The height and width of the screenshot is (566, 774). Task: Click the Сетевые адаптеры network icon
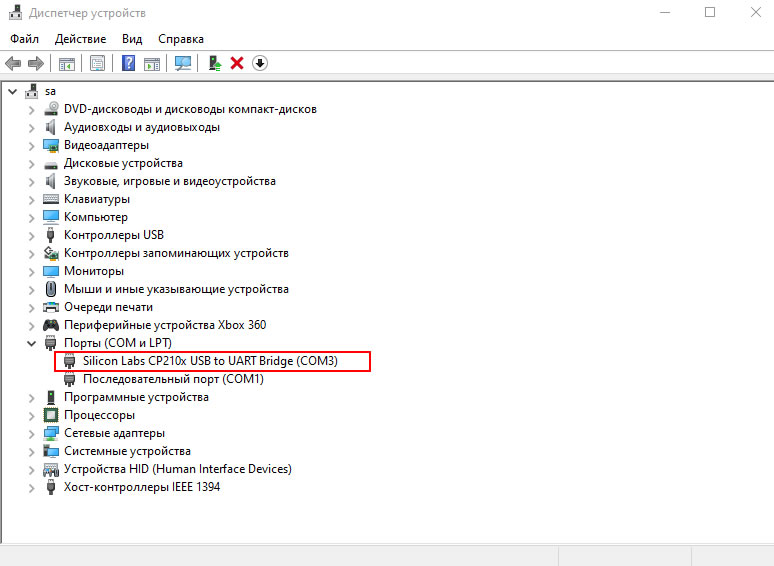[x=51, y=433]
